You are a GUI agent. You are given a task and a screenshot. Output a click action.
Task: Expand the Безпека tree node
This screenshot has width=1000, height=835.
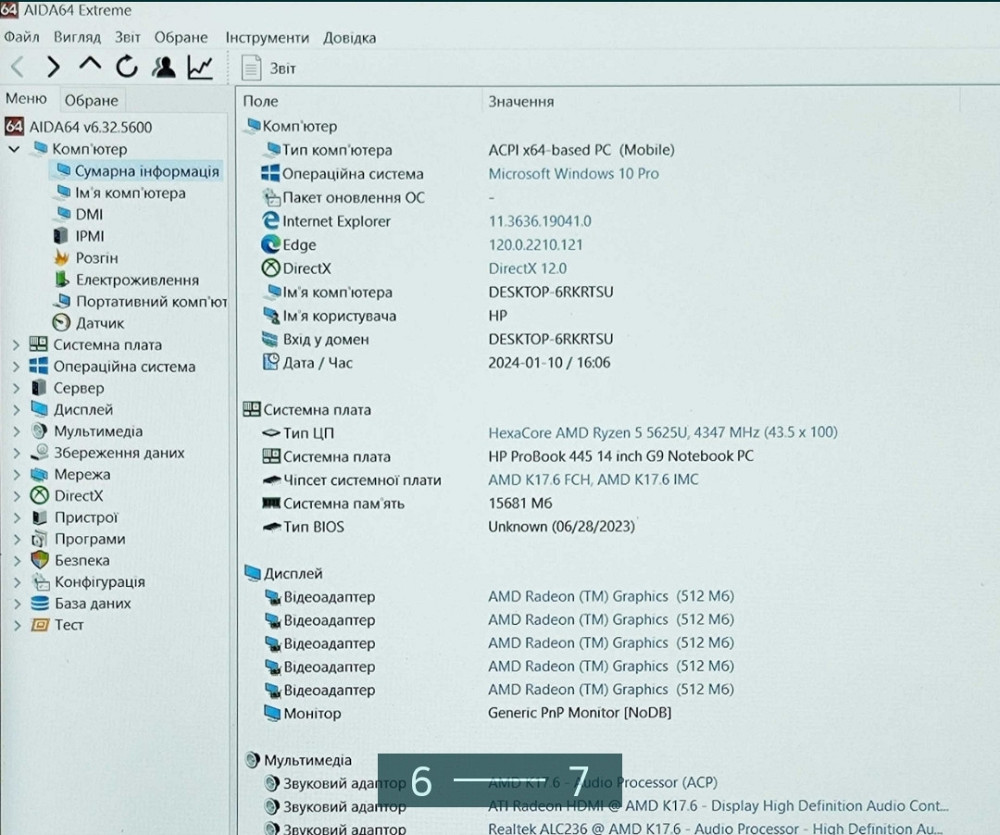point(15,561)
